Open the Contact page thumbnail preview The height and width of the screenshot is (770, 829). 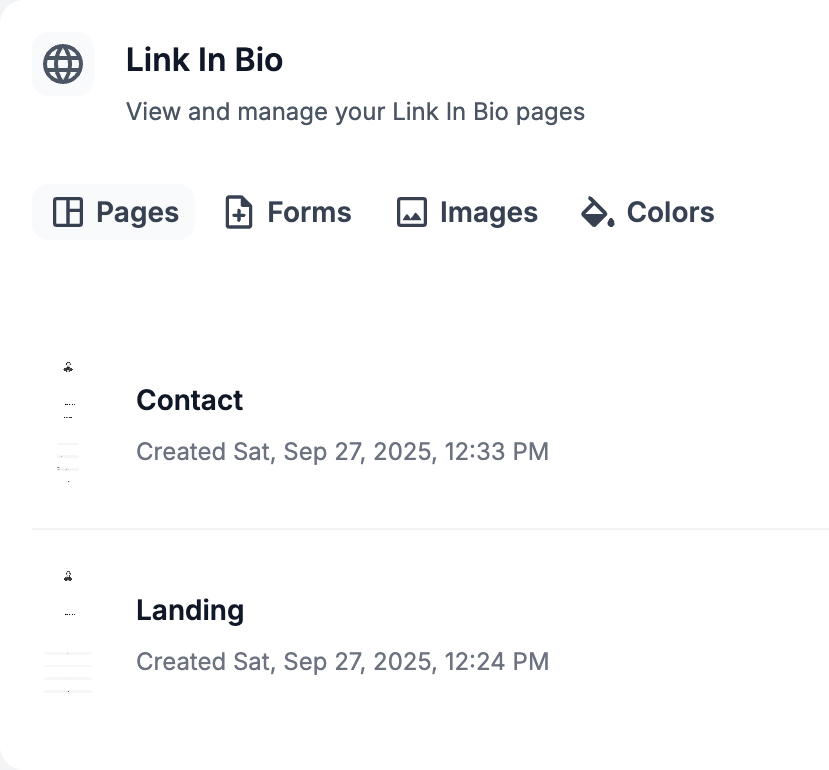pos(68,424)
